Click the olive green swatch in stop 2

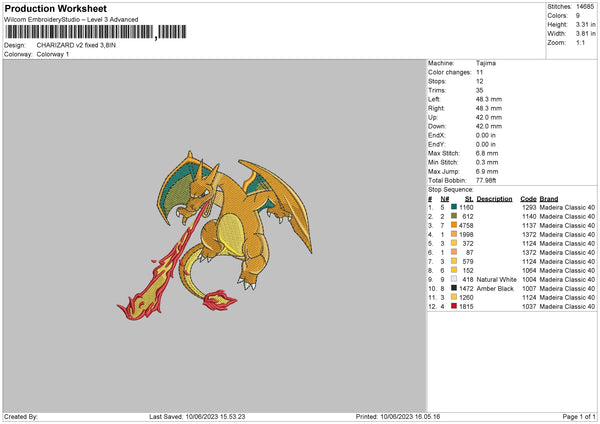455,216
